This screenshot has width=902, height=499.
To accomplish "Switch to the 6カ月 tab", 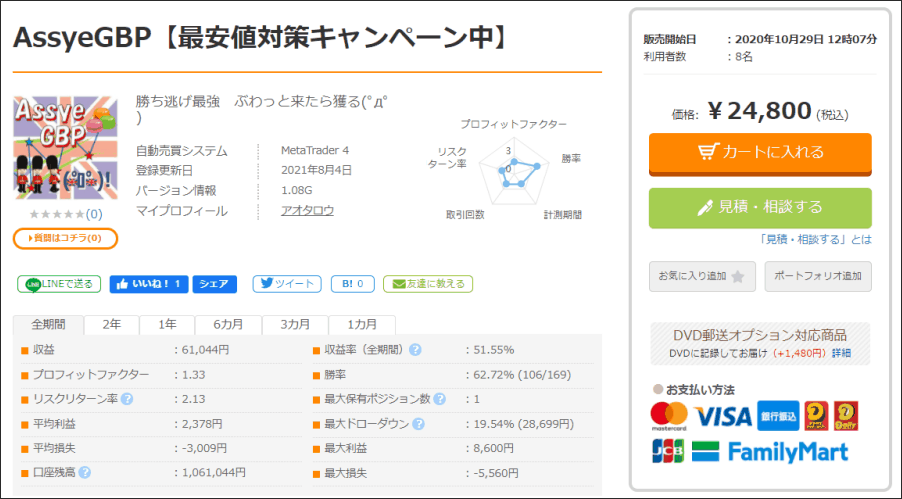I will point(228,325).
